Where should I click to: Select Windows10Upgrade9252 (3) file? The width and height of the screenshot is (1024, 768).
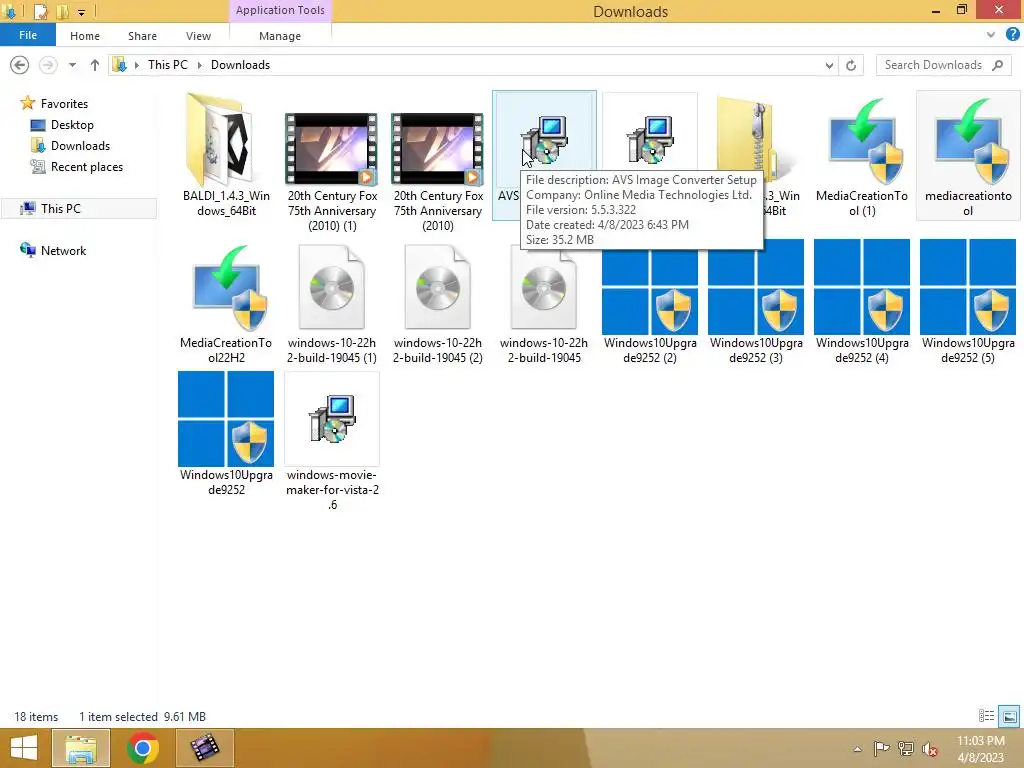click(x=756, y=302)
